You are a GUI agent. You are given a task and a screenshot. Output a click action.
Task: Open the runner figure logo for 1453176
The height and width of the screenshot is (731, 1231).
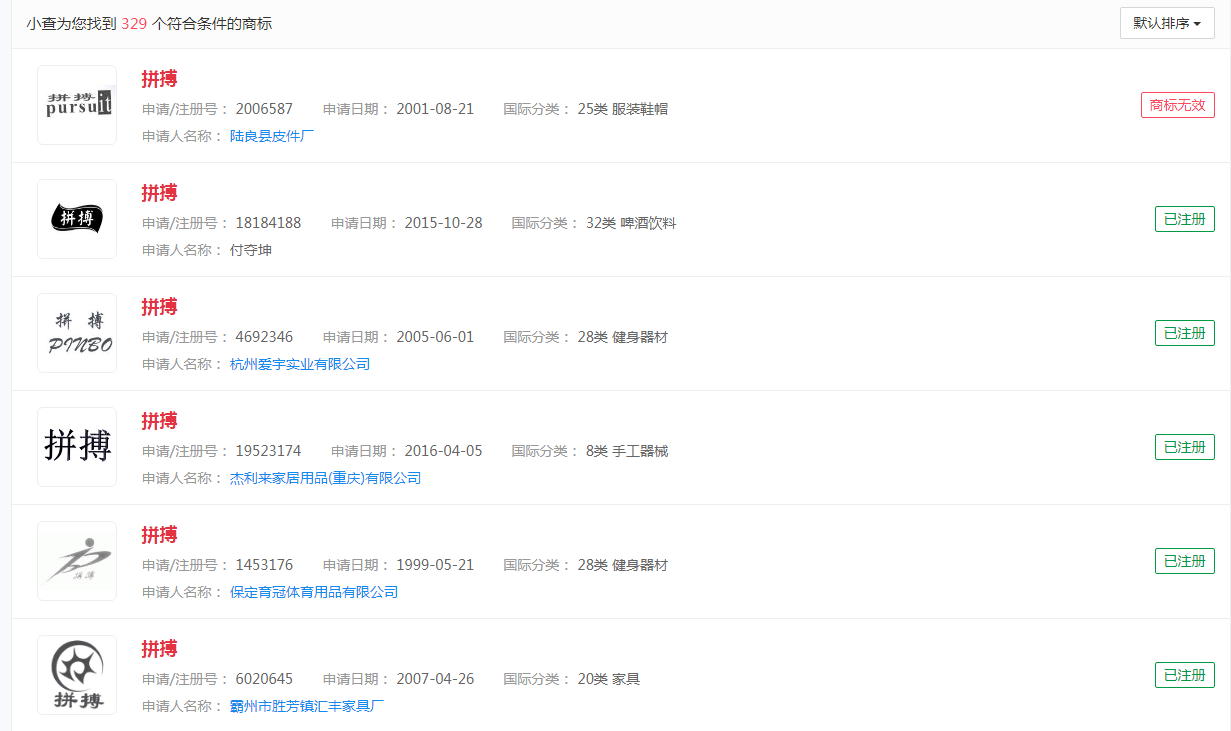coord(77,561)
